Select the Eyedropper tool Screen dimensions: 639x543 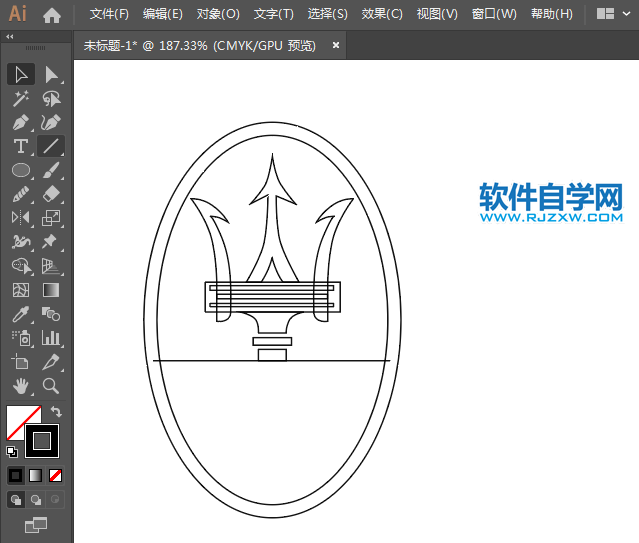click(x=21, y=314)
